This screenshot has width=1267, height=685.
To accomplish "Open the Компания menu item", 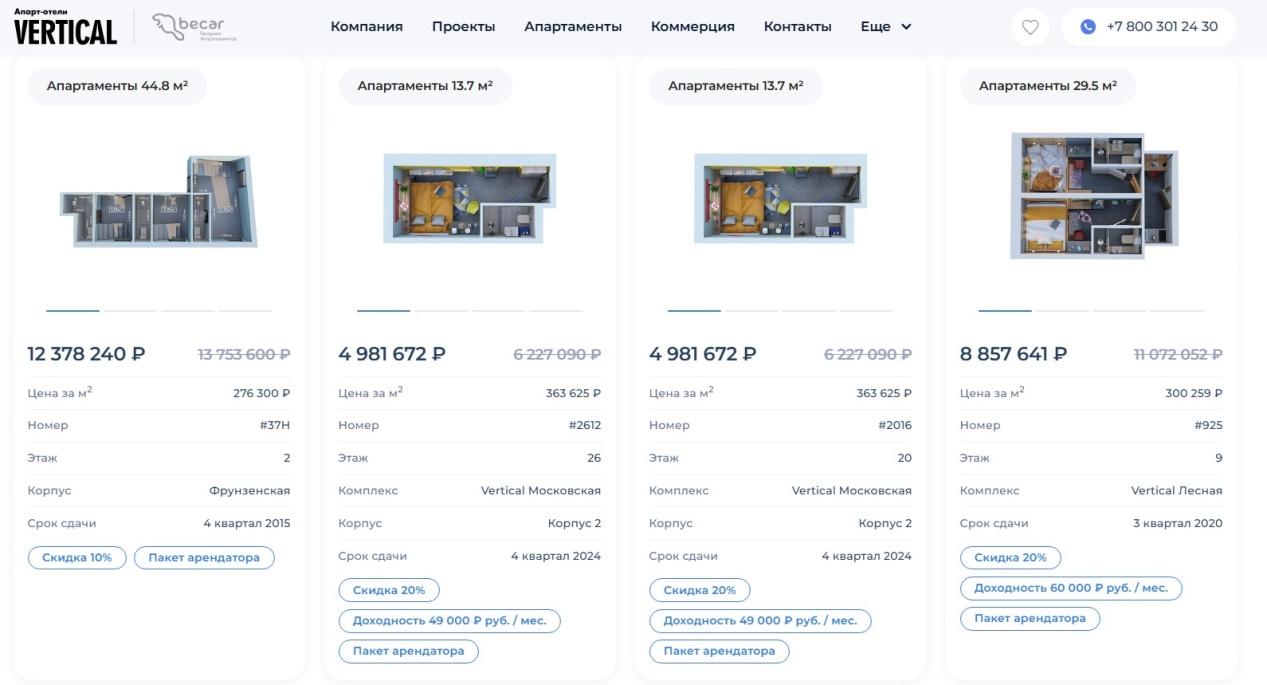I will point(366,27).
